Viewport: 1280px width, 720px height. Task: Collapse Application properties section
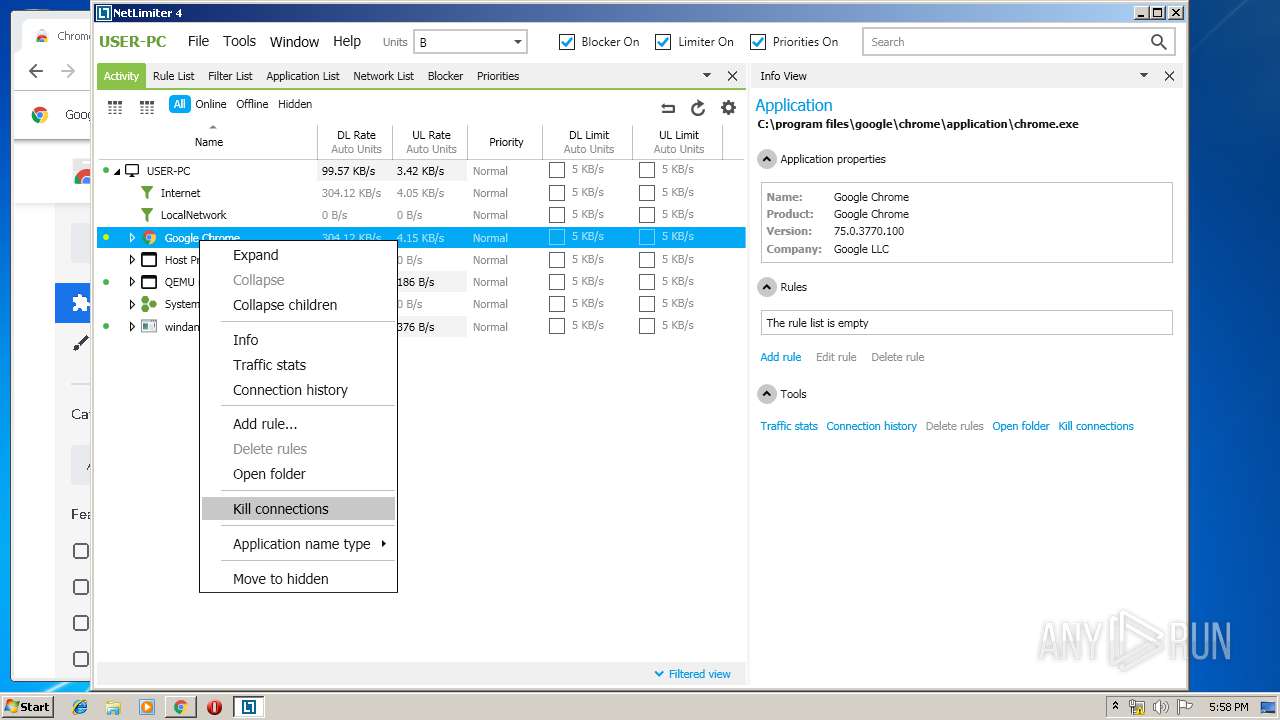767,159
